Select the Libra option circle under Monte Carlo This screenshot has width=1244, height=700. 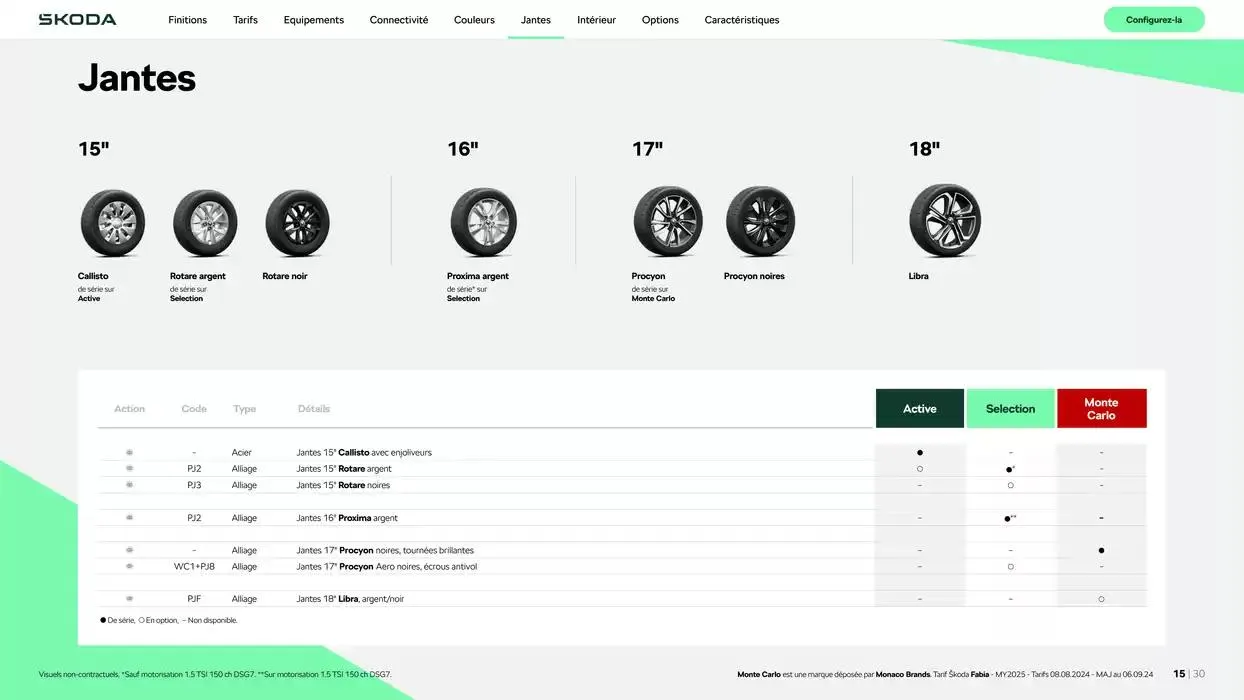(x=1101, y=599)
